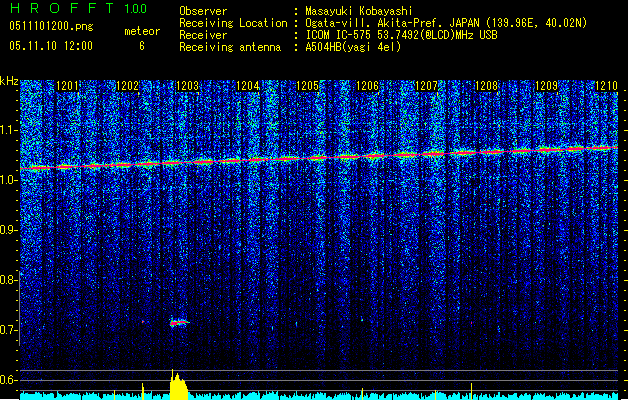Image resolution: width=629 pixels, height=400 pixels.
Task: Click the 1205 time marker
Action: [x=307, y=86]
